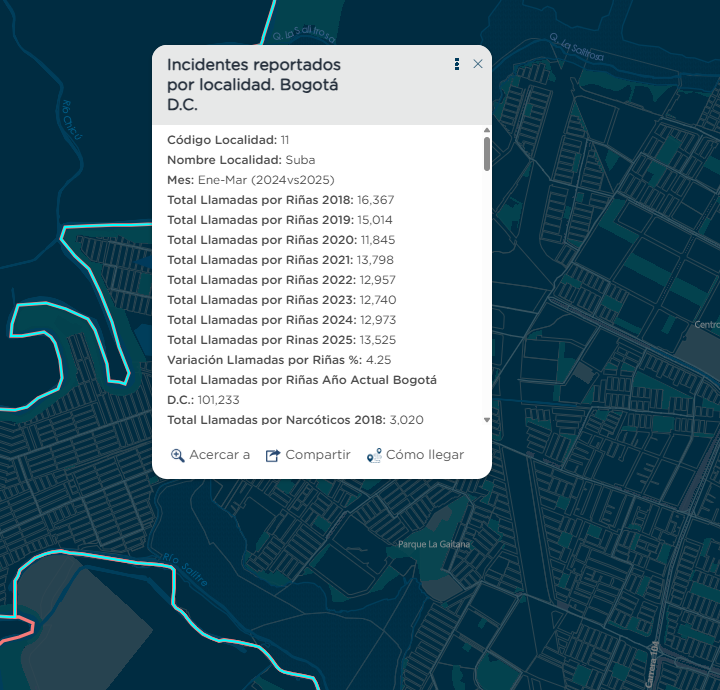
Task: Close the incident details popup
Action: pos(477,64)
